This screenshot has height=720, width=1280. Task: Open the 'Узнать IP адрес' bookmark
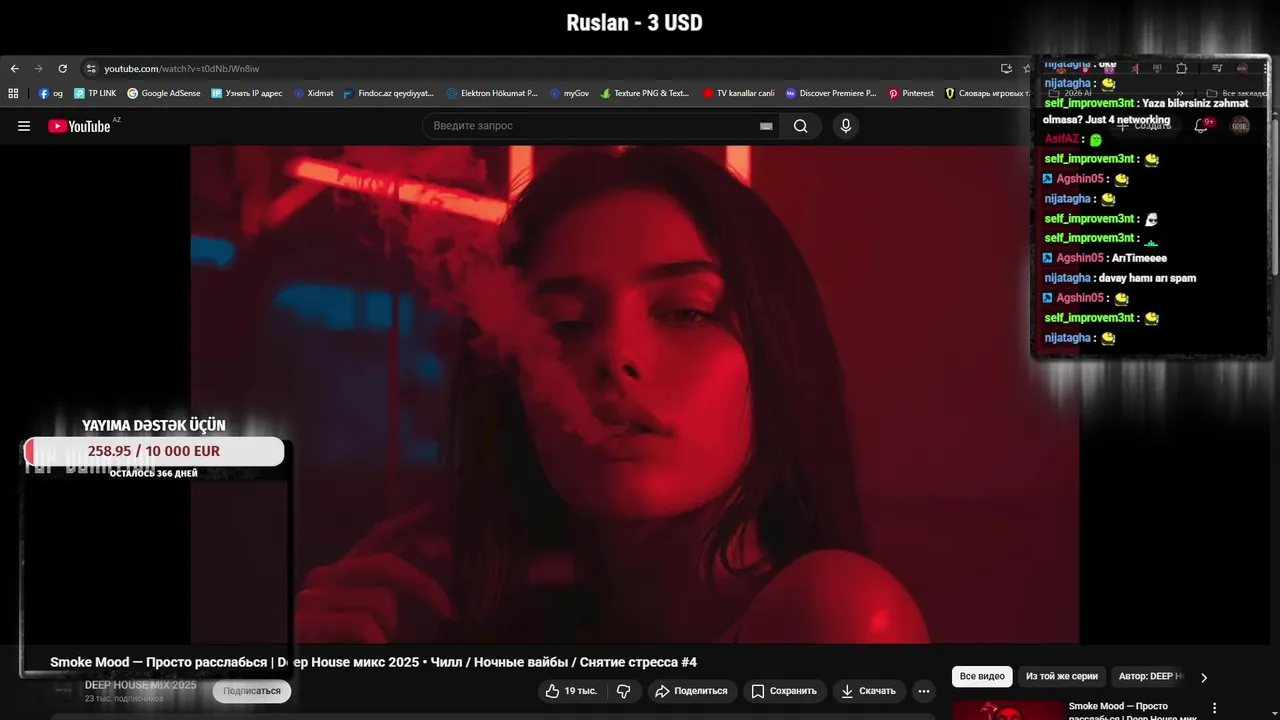point(247,93)
